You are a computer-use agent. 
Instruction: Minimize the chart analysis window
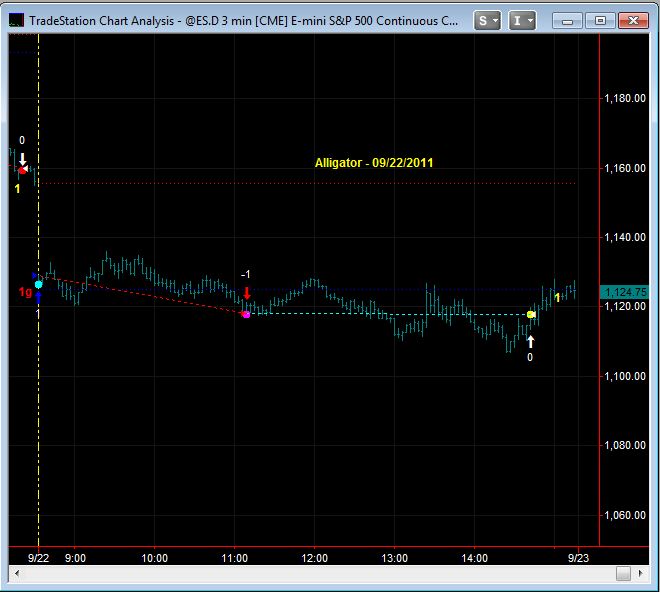(x=568, y=20)
